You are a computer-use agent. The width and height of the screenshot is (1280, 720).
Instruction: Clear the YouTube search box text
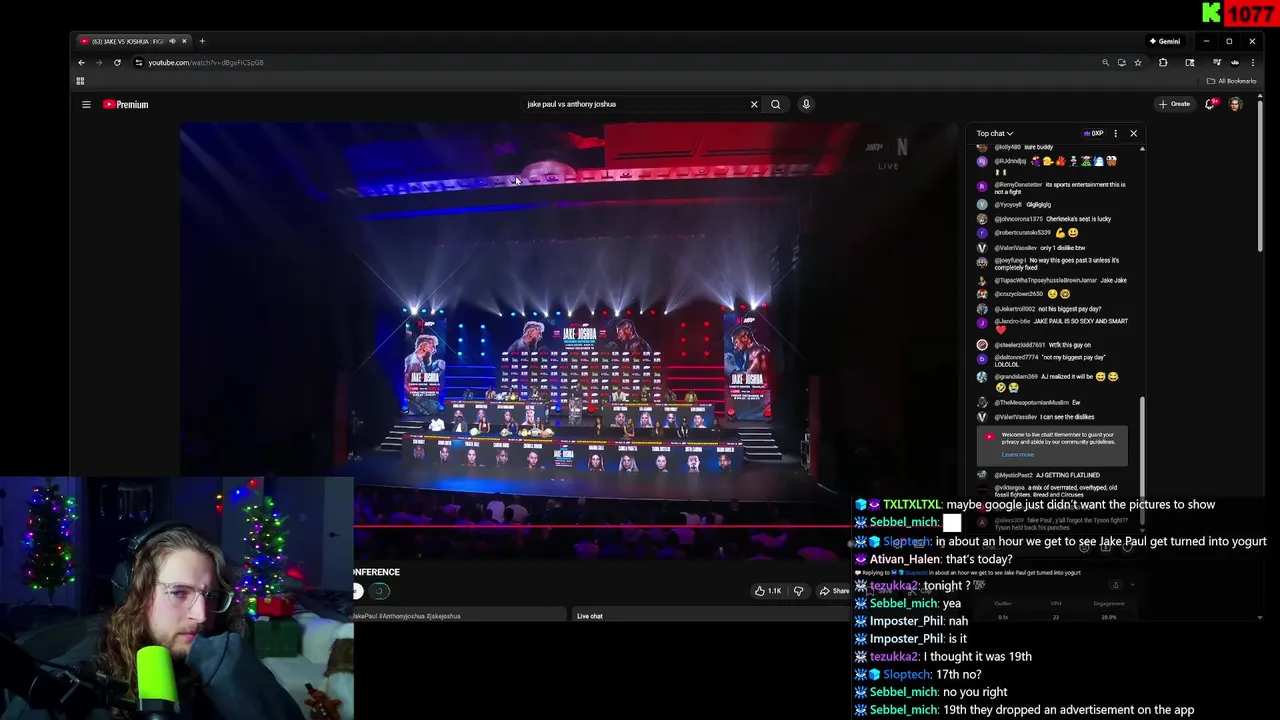(754, 104)
